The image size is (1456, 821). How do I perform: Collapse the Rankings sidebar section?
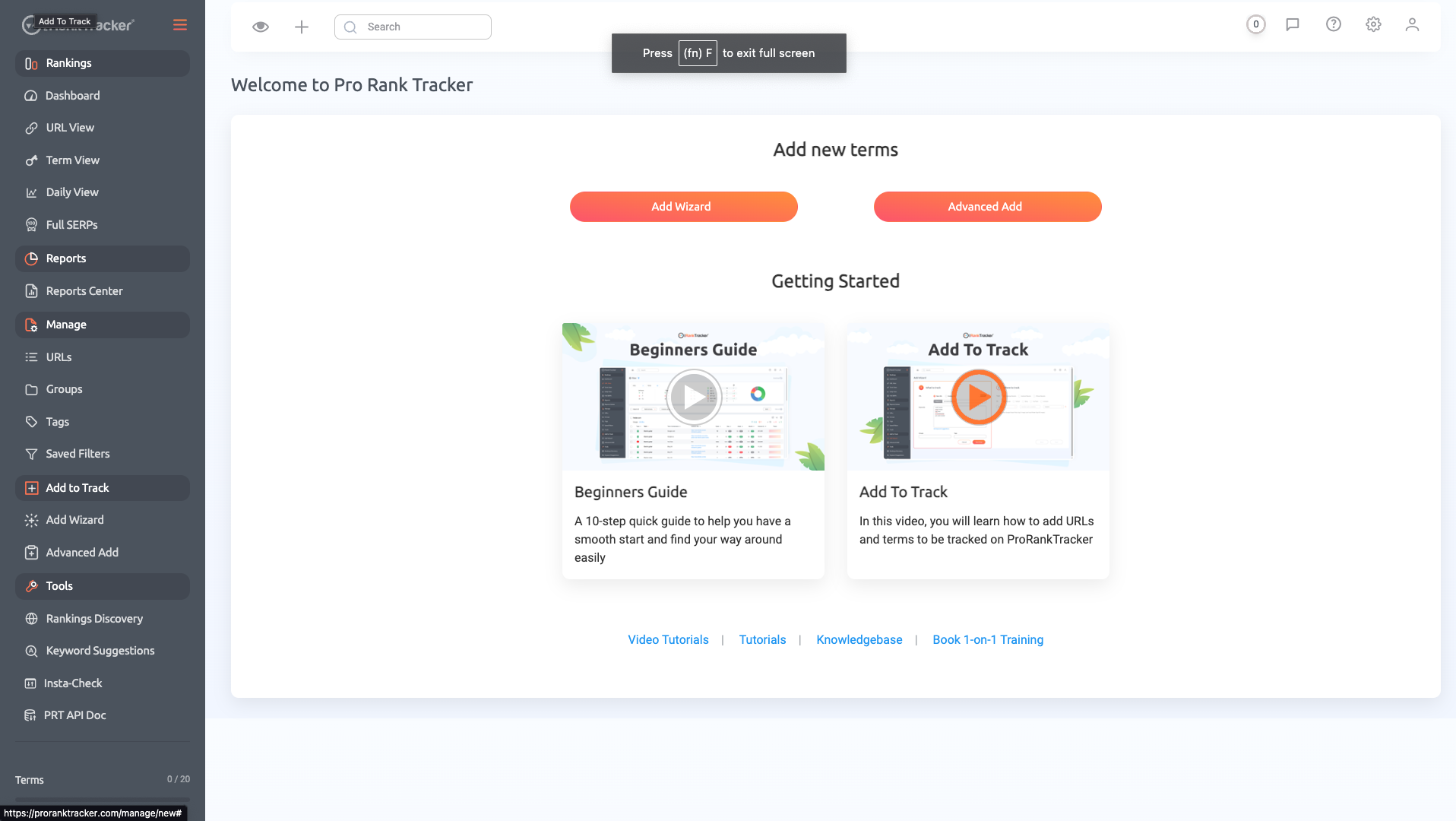103,63
